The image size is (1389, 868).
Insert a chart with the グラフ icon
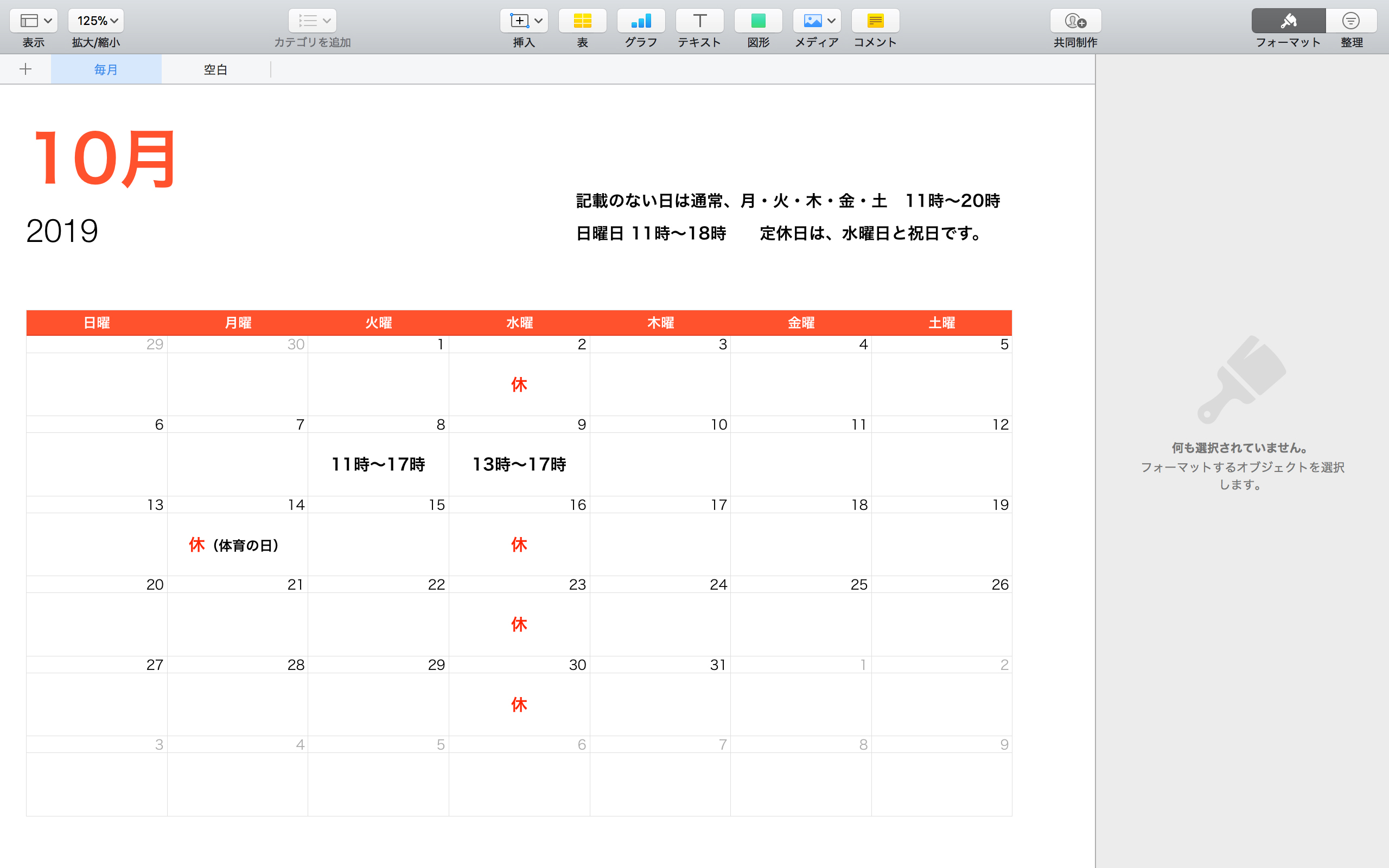641,20
